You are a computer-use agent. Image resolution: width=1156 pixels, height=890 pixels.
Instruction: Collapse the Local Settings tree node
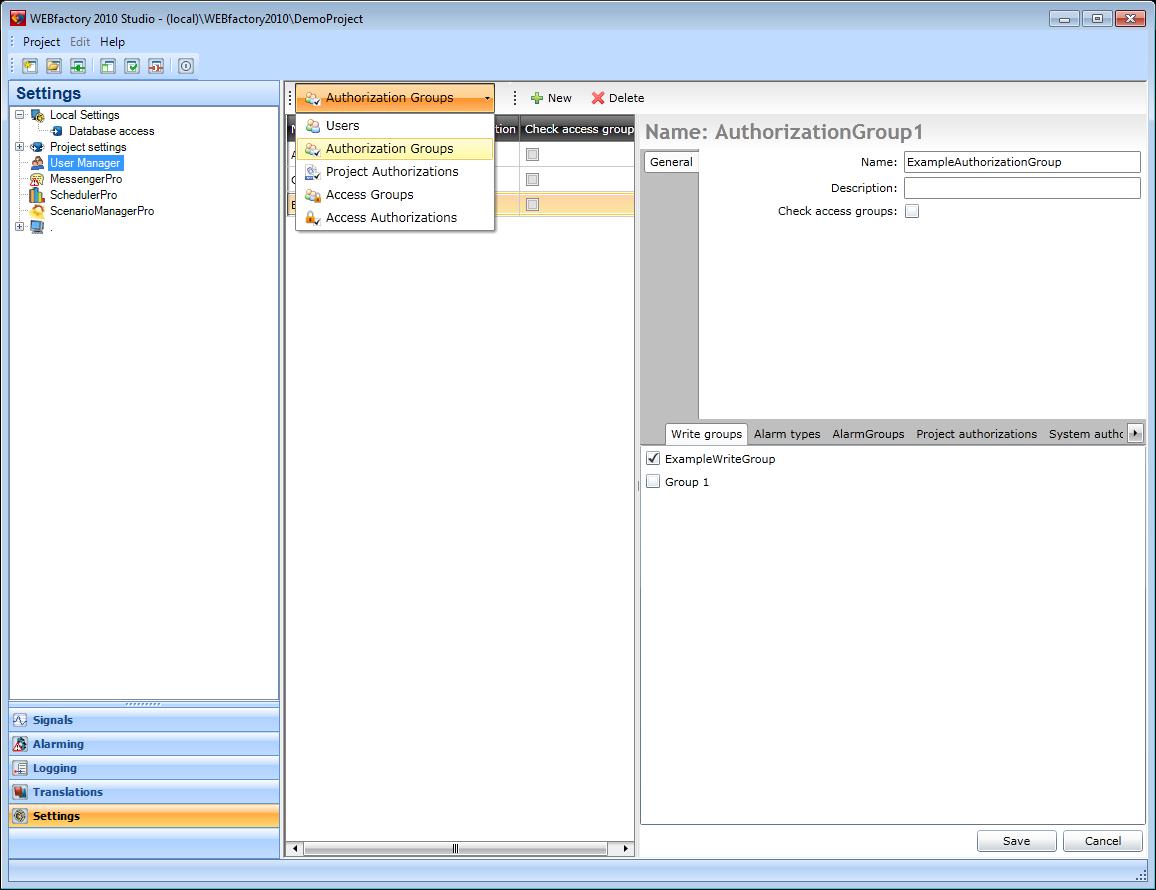point(20,115)
